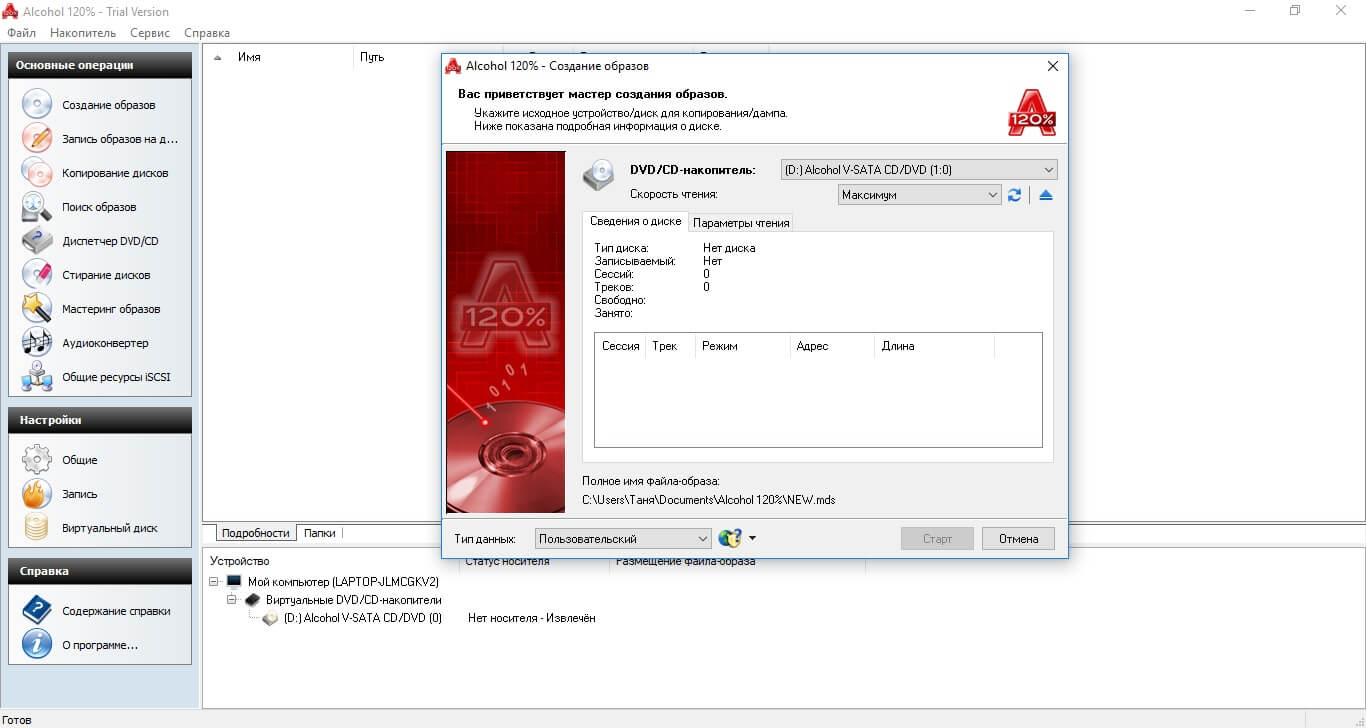Screen dimensions: 1366x728
Task: Close the Создание образов dialog
Action: coord(1052,66)
